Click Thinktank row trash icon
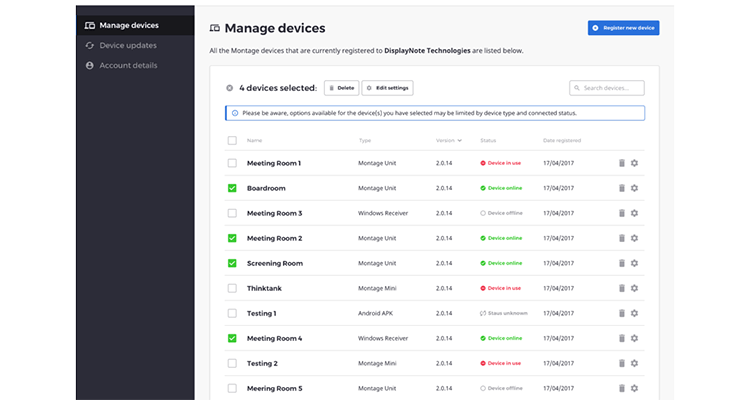The image size is (750, 400). point(622,288)
